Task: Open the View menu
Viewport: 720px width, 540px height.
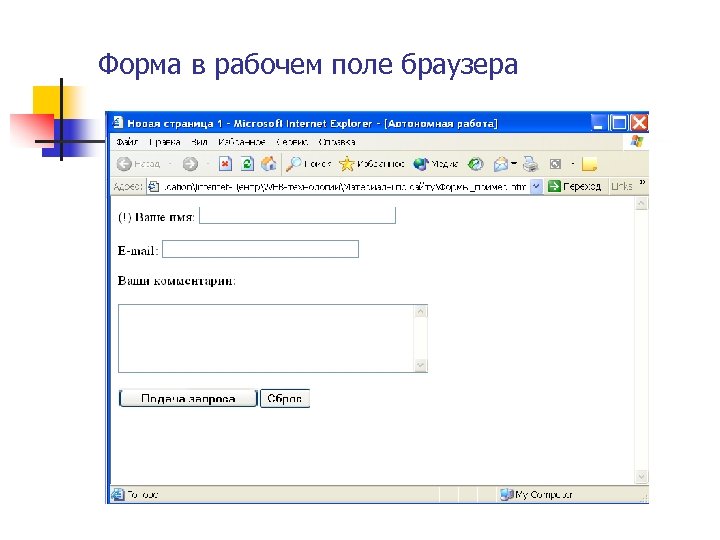Action: (x=199, y=142)
